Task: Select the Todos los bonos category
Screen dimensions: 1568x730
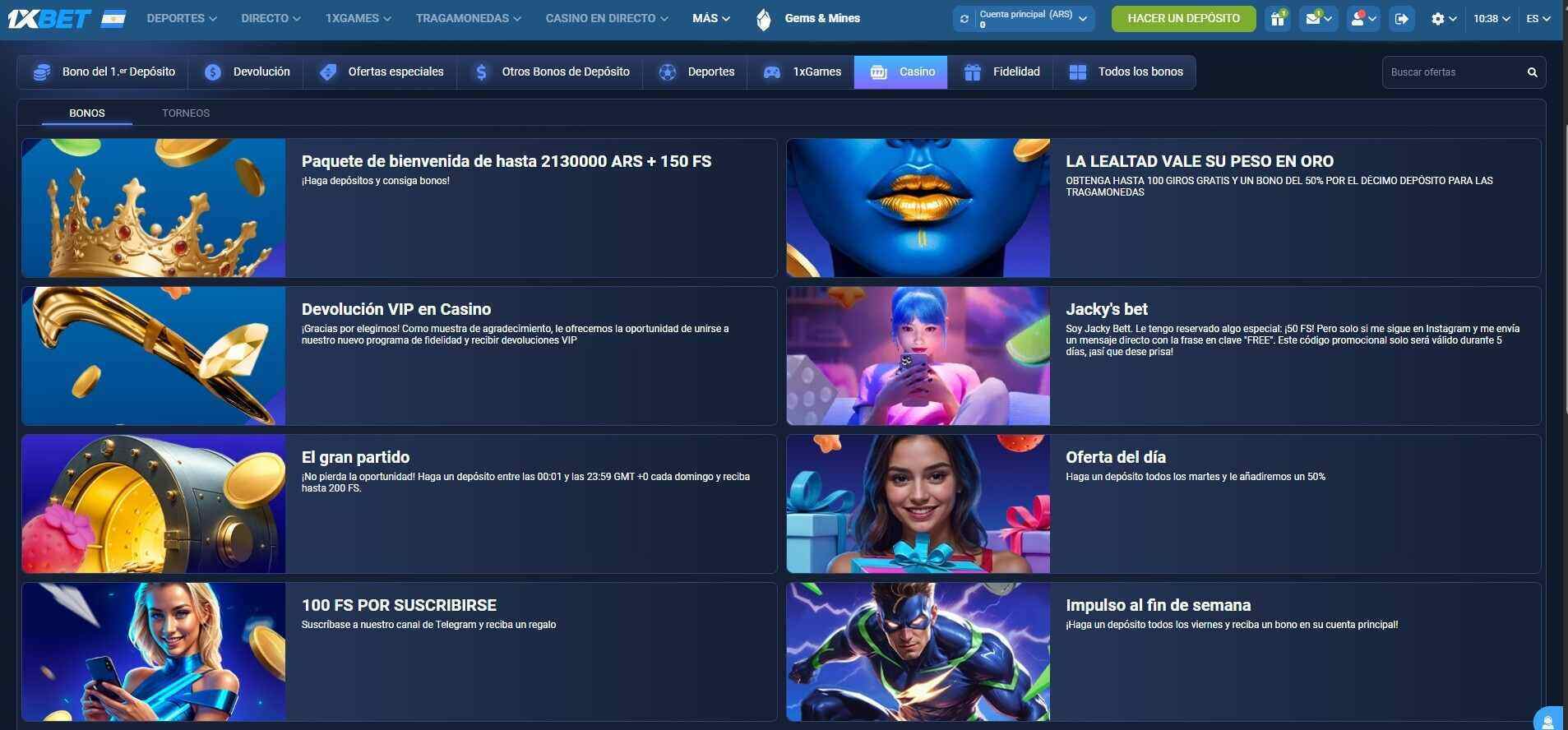Action: (x=1124, y=72)
